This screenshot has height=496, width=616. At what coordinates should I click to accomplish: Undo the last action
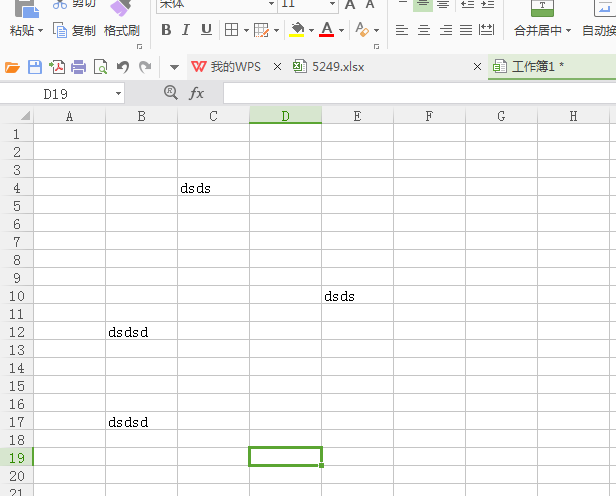pyautogui.click(x=122, y=67)
